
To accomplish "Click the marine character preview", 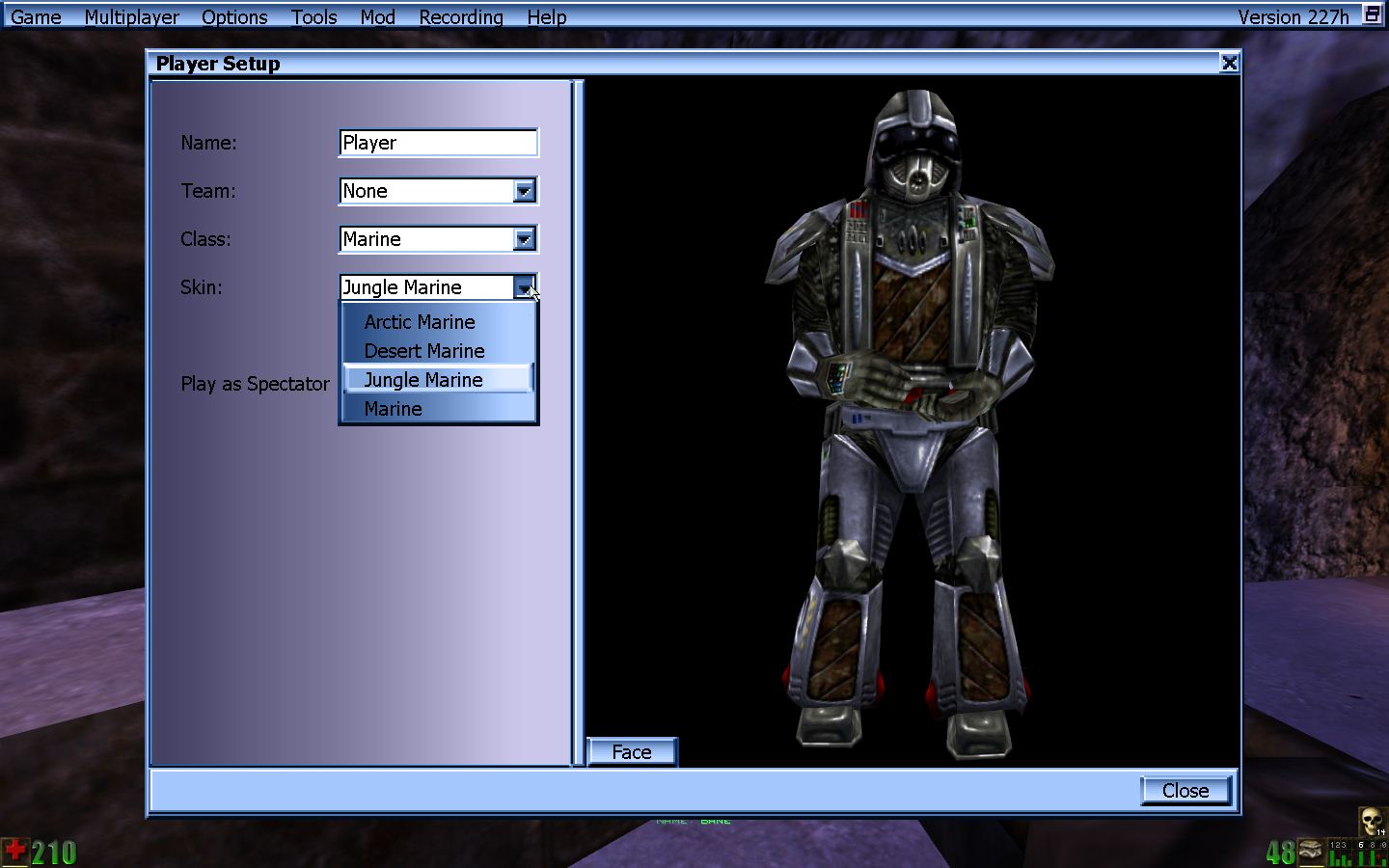I will [910, 424].
